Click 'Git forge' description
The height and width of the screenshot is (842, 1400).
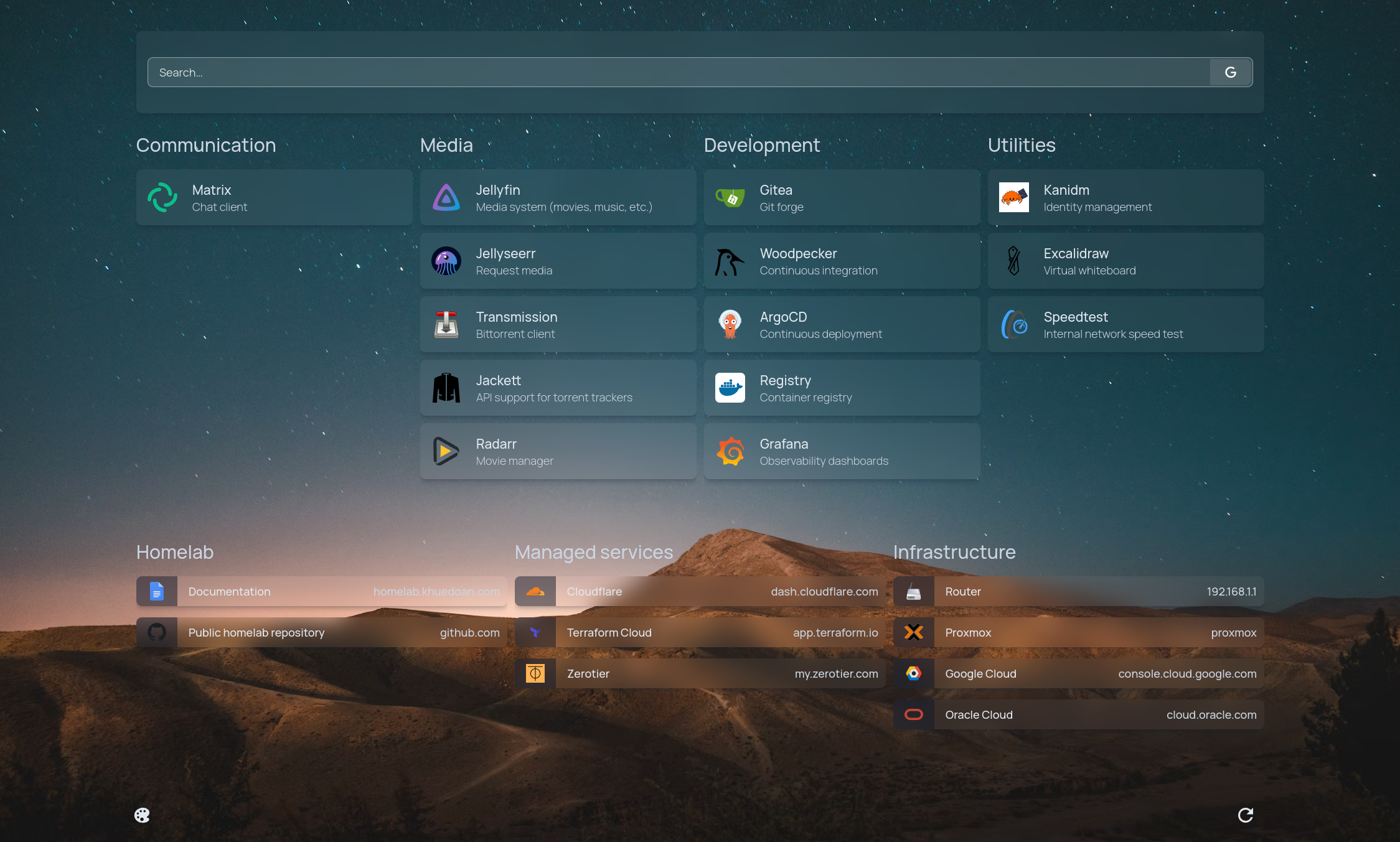781,207
